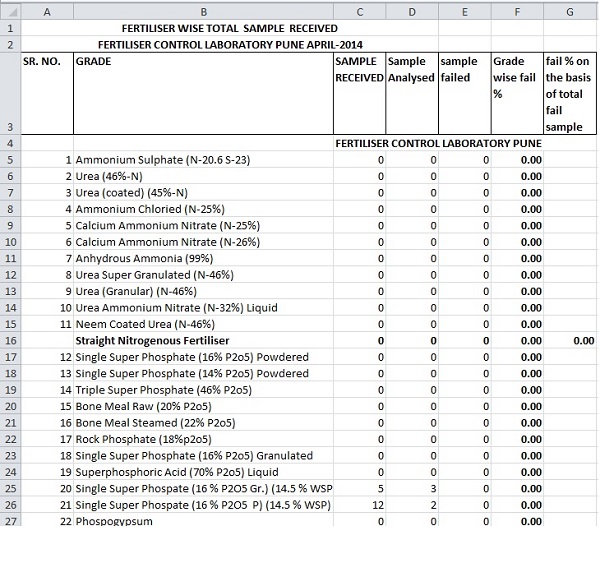Click column C header

pos(360,9)
